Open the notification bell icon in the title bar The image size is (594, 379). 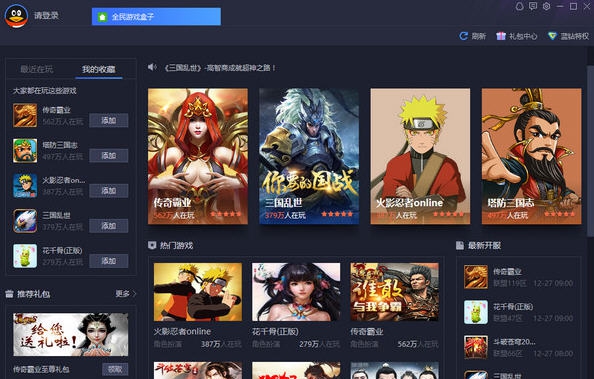520,6
